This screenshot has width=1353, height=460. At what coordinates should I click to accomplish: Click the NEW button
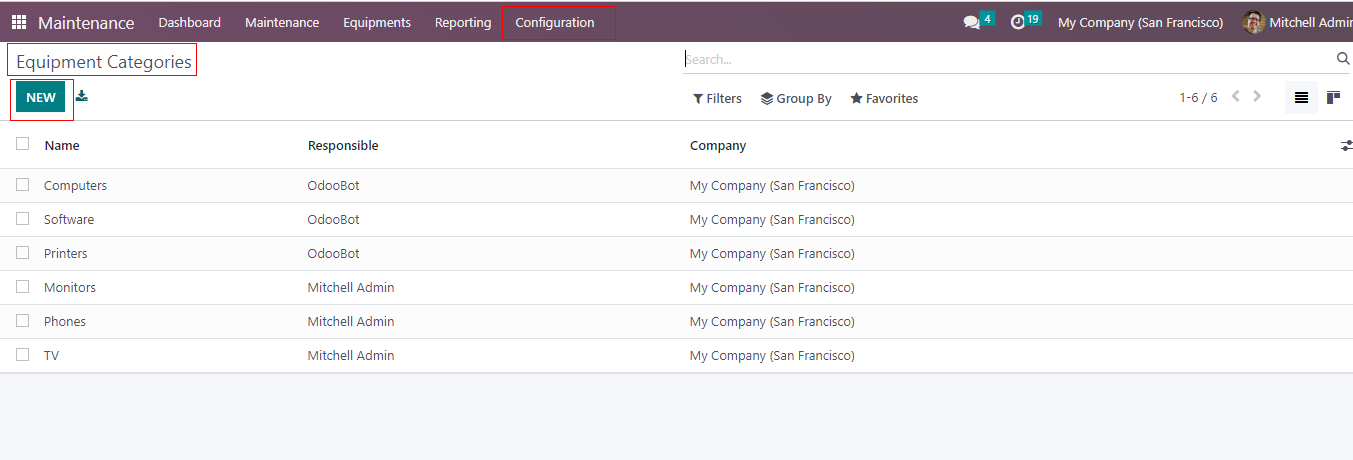pyautogui.click(x=41, y=97)
